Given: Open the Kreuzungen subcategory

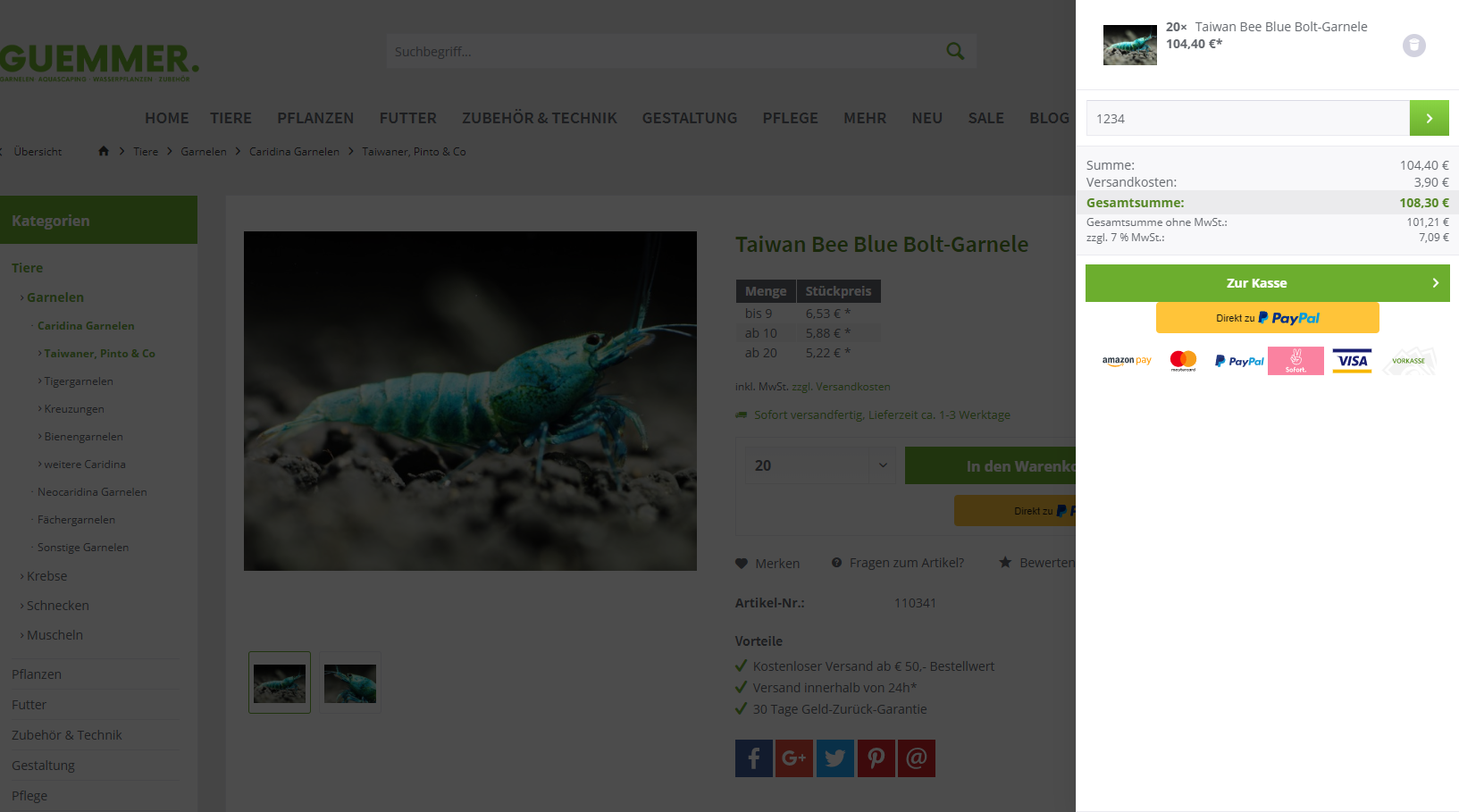Looking at the screenshot, I should click(x=74, y=409).
